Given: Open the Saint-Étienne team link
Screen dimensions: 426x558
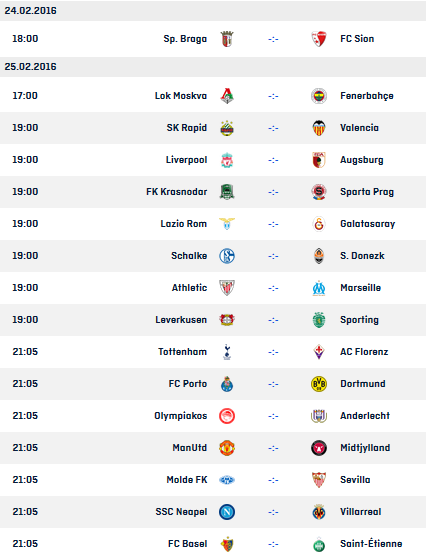Looking at the screenshot, I should point(371,544).
